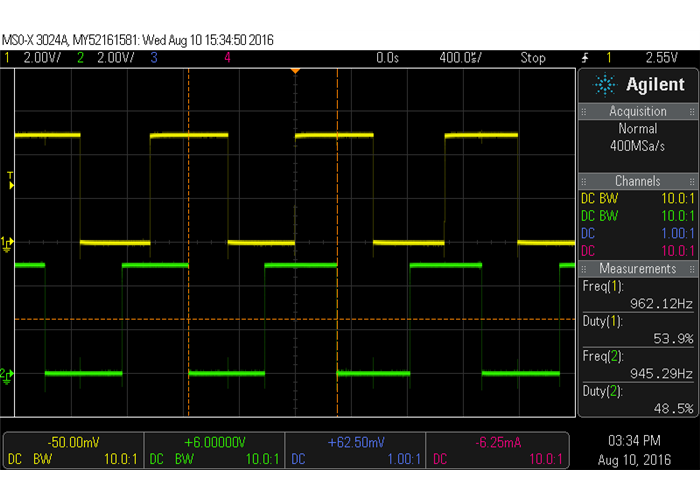Click the orange trigger time reference triangle
This screenshot has width=700, height=500.
click(x=294, y=71)
